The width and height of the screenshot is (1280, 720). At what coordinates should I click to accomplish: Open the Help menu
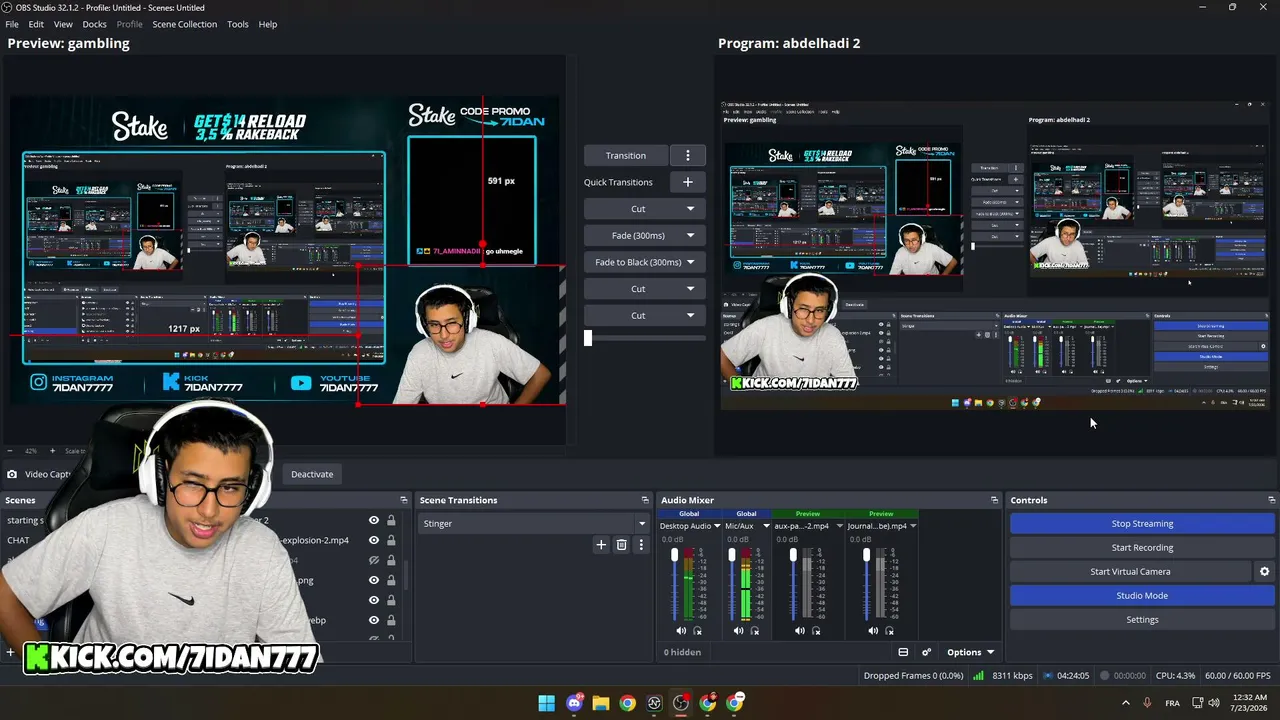pos(268,24)
